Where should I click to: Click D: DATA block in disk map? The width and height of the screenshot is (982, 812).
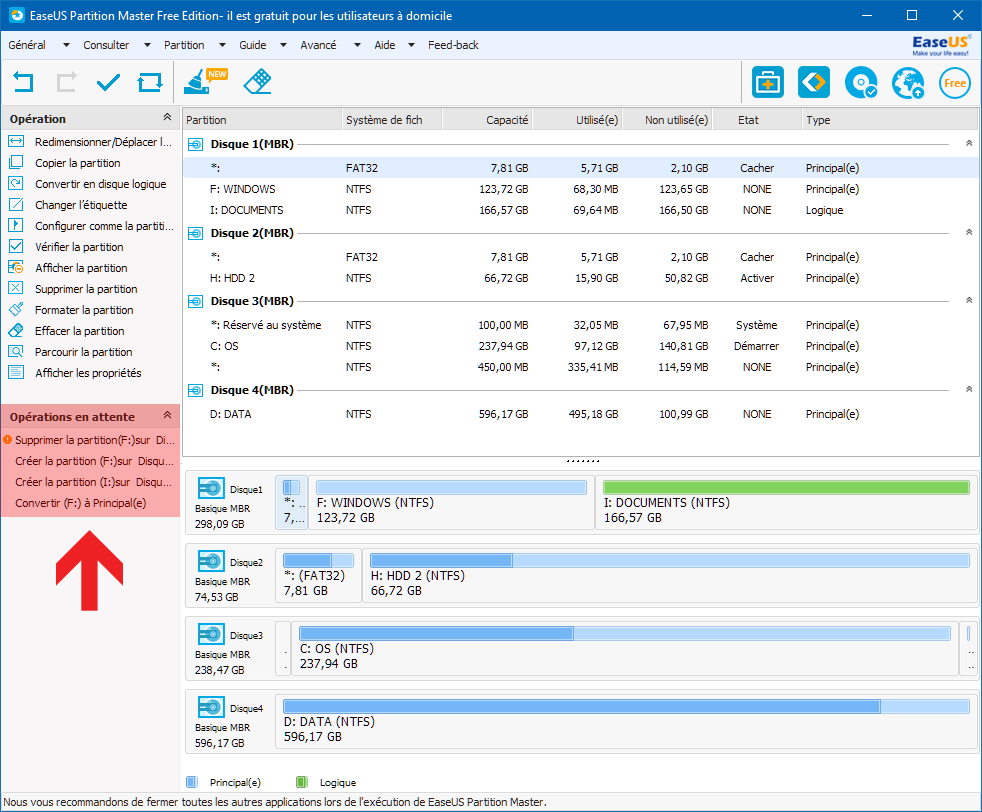626,721
